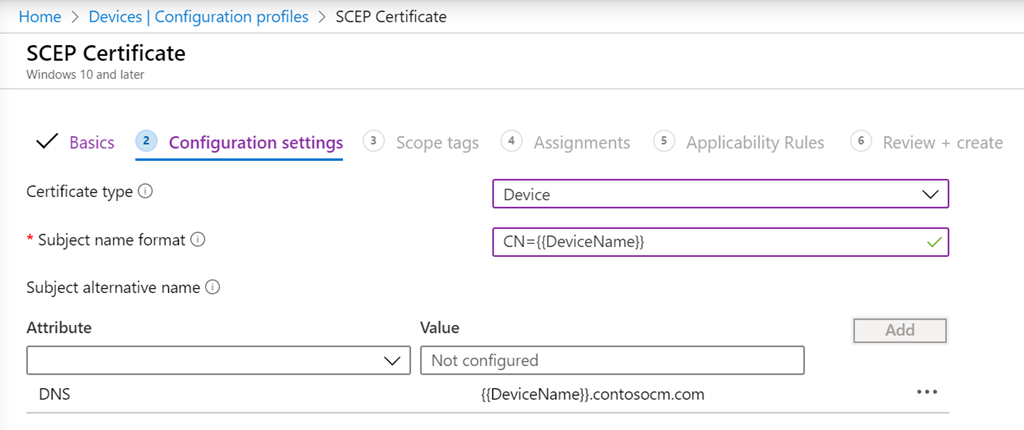Image resolution: width=1024 pixels, height=430 pixels.
Task: Go to the Assignments tab
Action: point(581,143)
